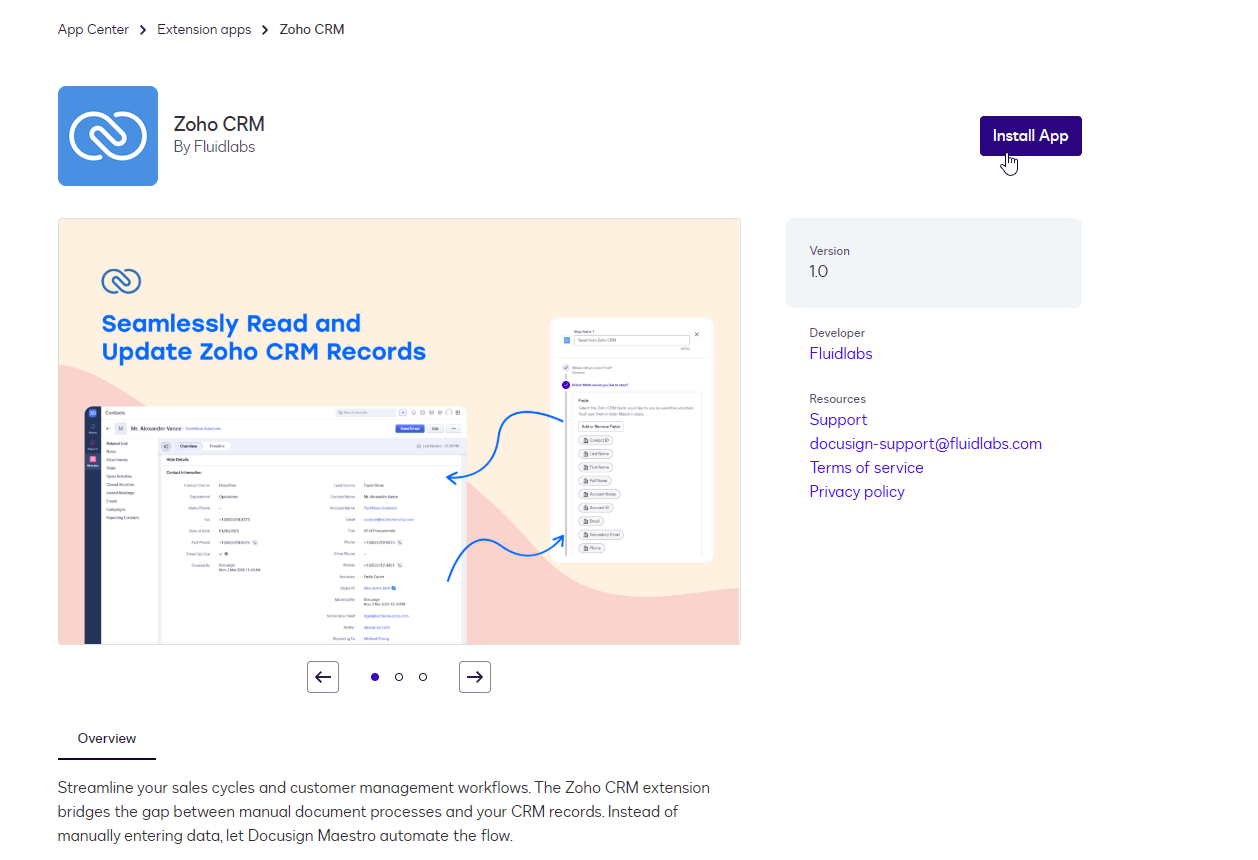Screen dimensions: 1258x860
Task: Select the first carousel dot indicator
Action: tap(375, 677)
